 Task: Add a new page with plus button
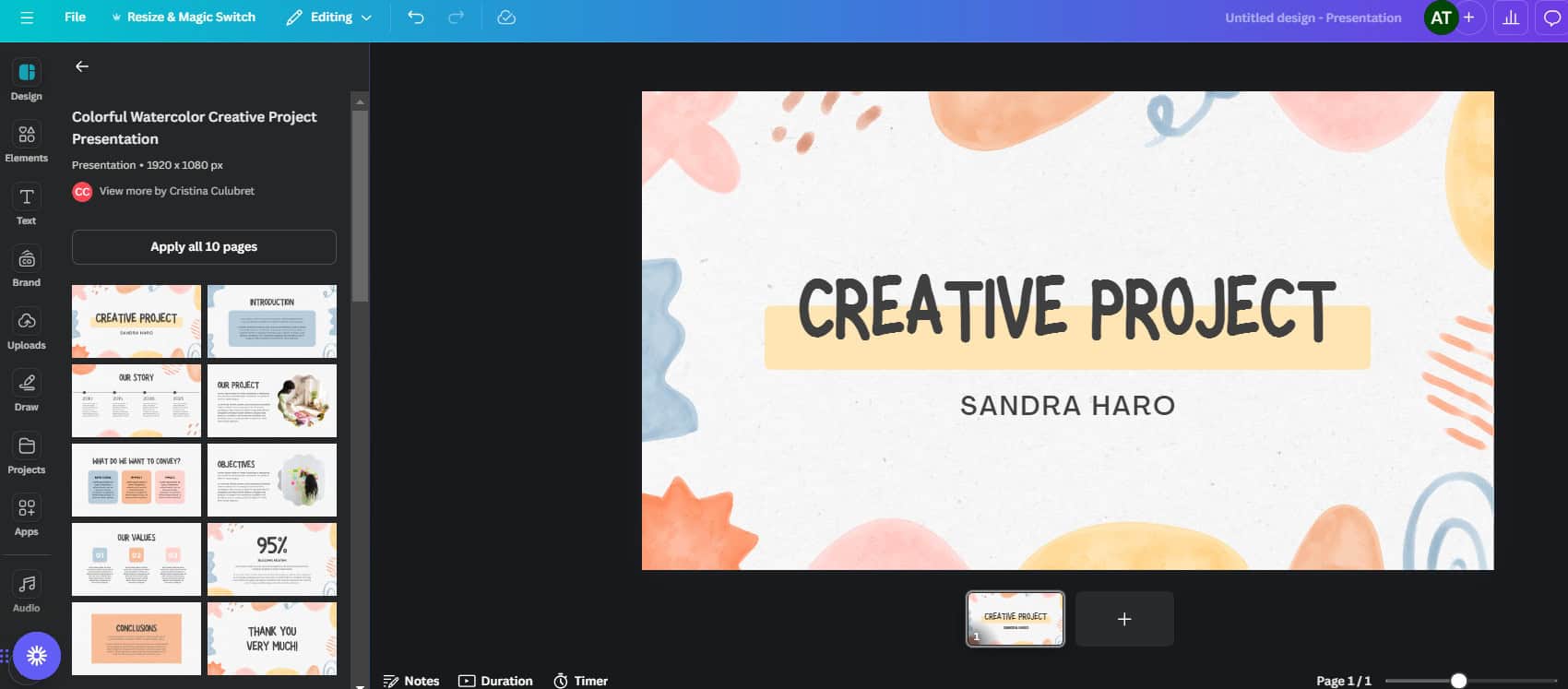click(1124, 619)
